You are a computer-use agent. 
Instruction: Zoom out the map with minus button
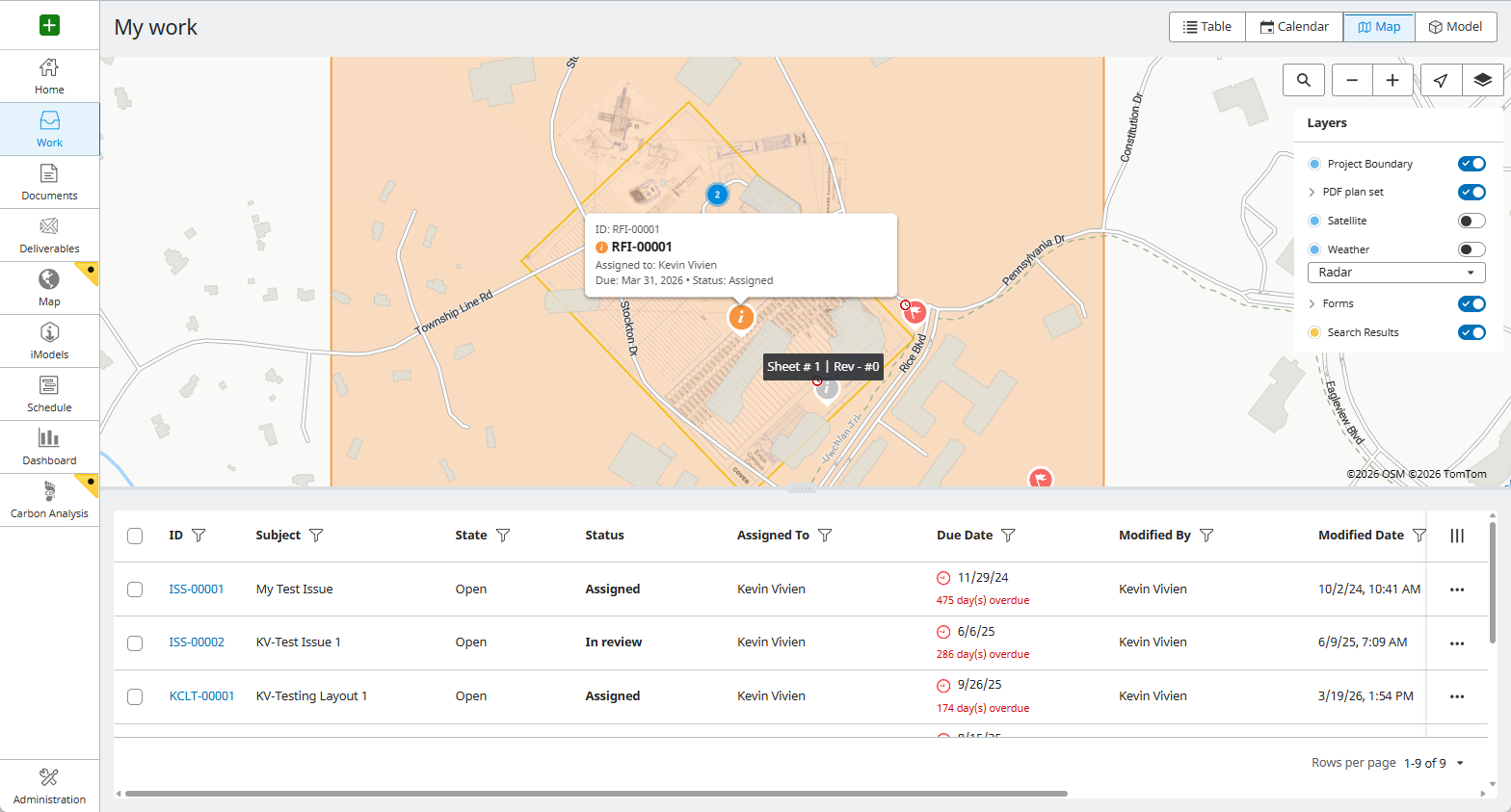point(1352,80)
